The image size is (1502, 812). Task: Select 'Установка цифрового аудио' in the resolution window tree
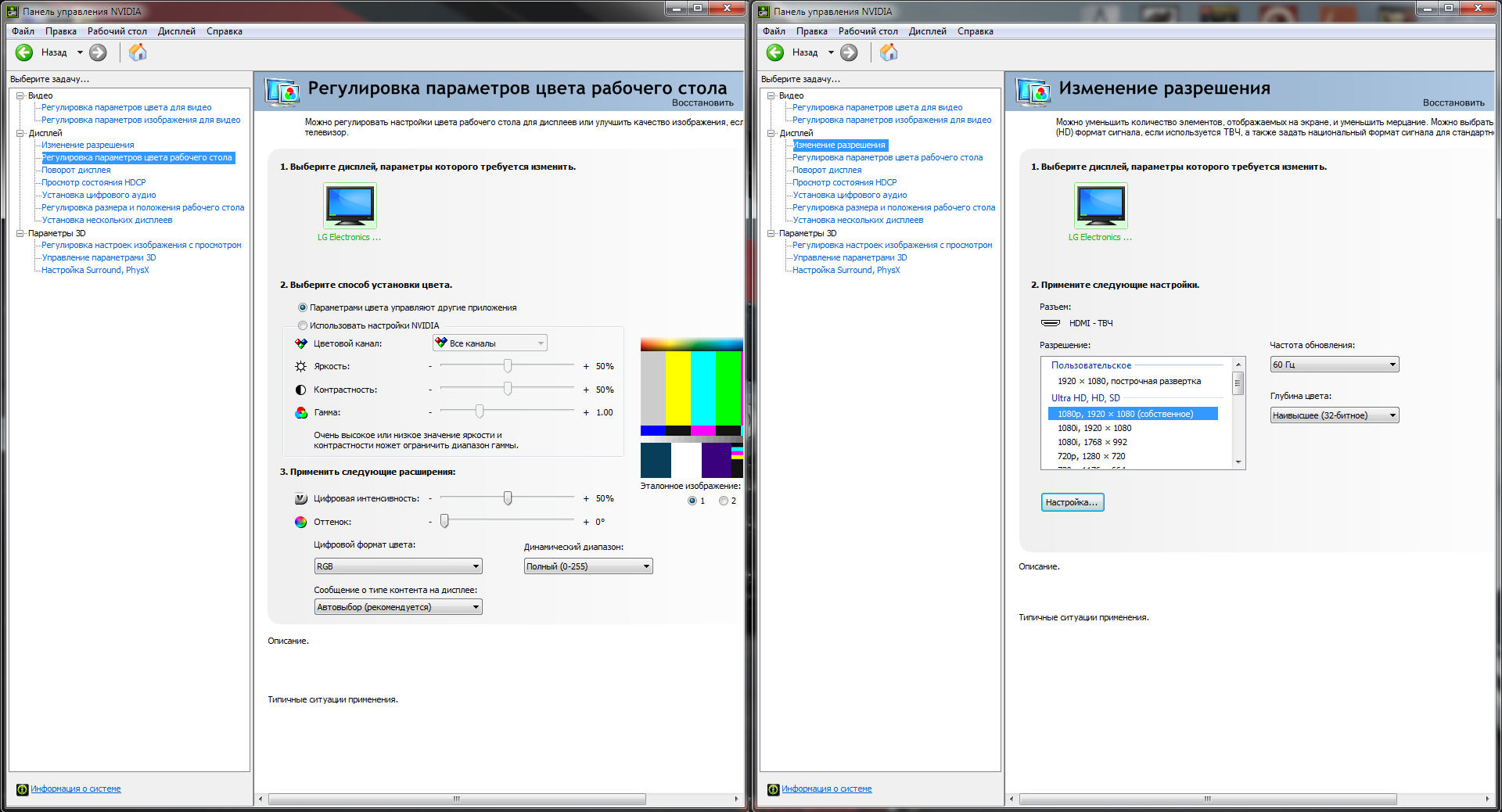[x=850, y=195]
